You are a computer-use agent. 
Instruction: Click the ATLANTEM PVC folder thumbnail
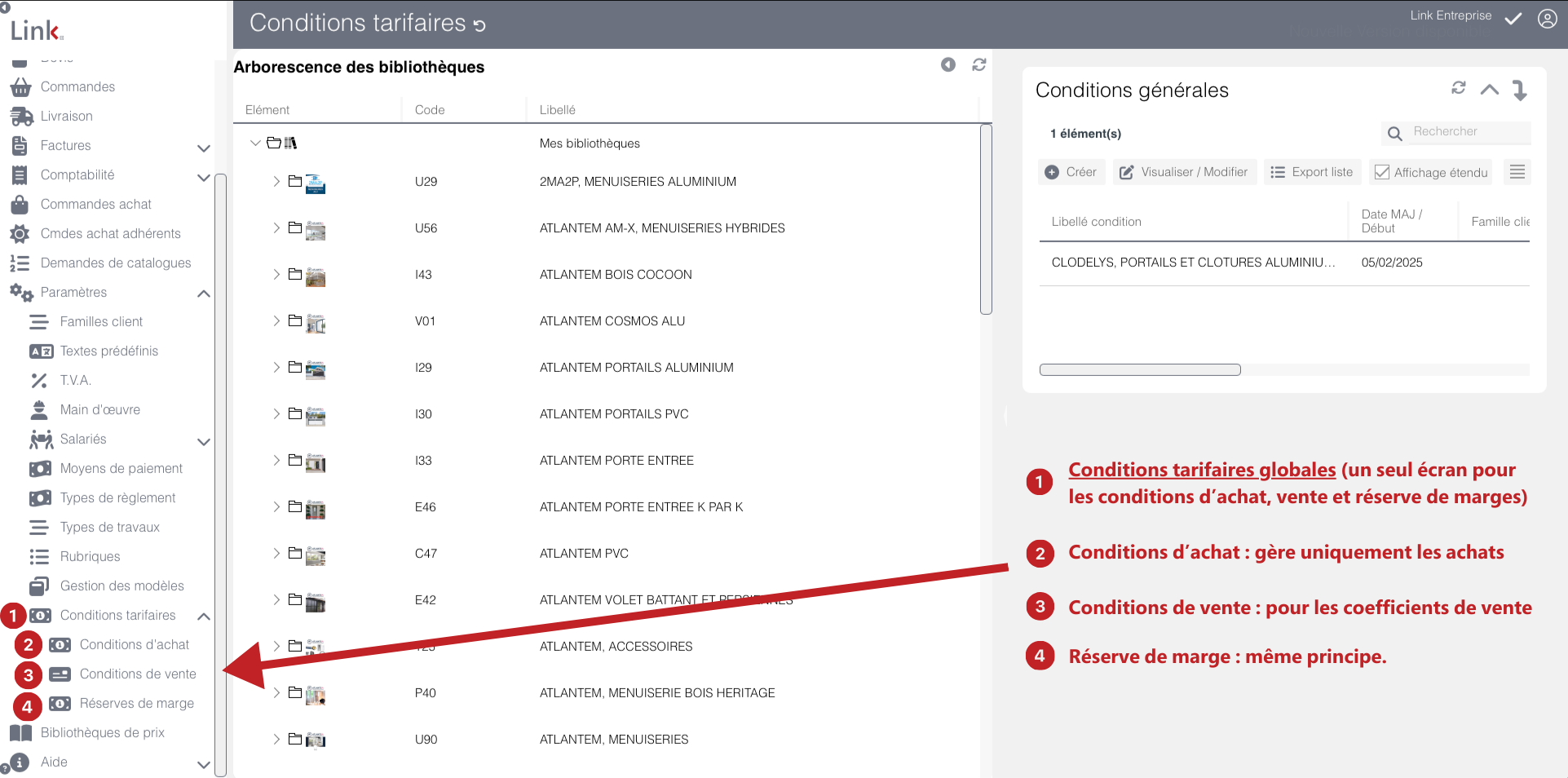click(x=316, y=556)
